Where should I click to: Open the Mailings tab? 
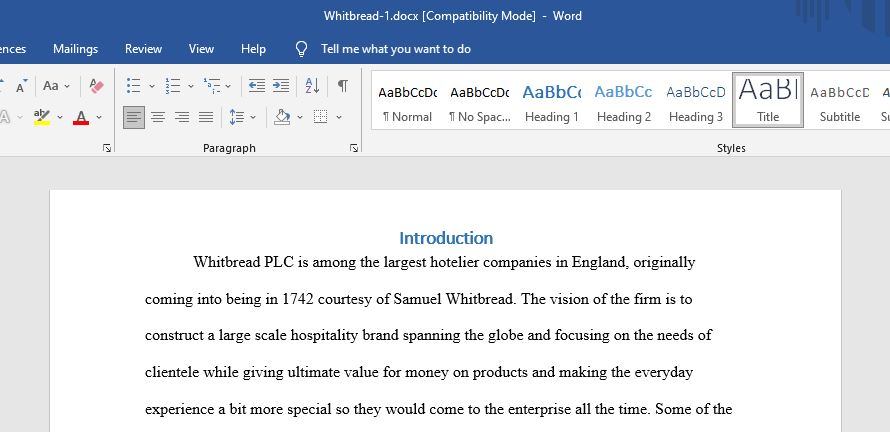75,49
